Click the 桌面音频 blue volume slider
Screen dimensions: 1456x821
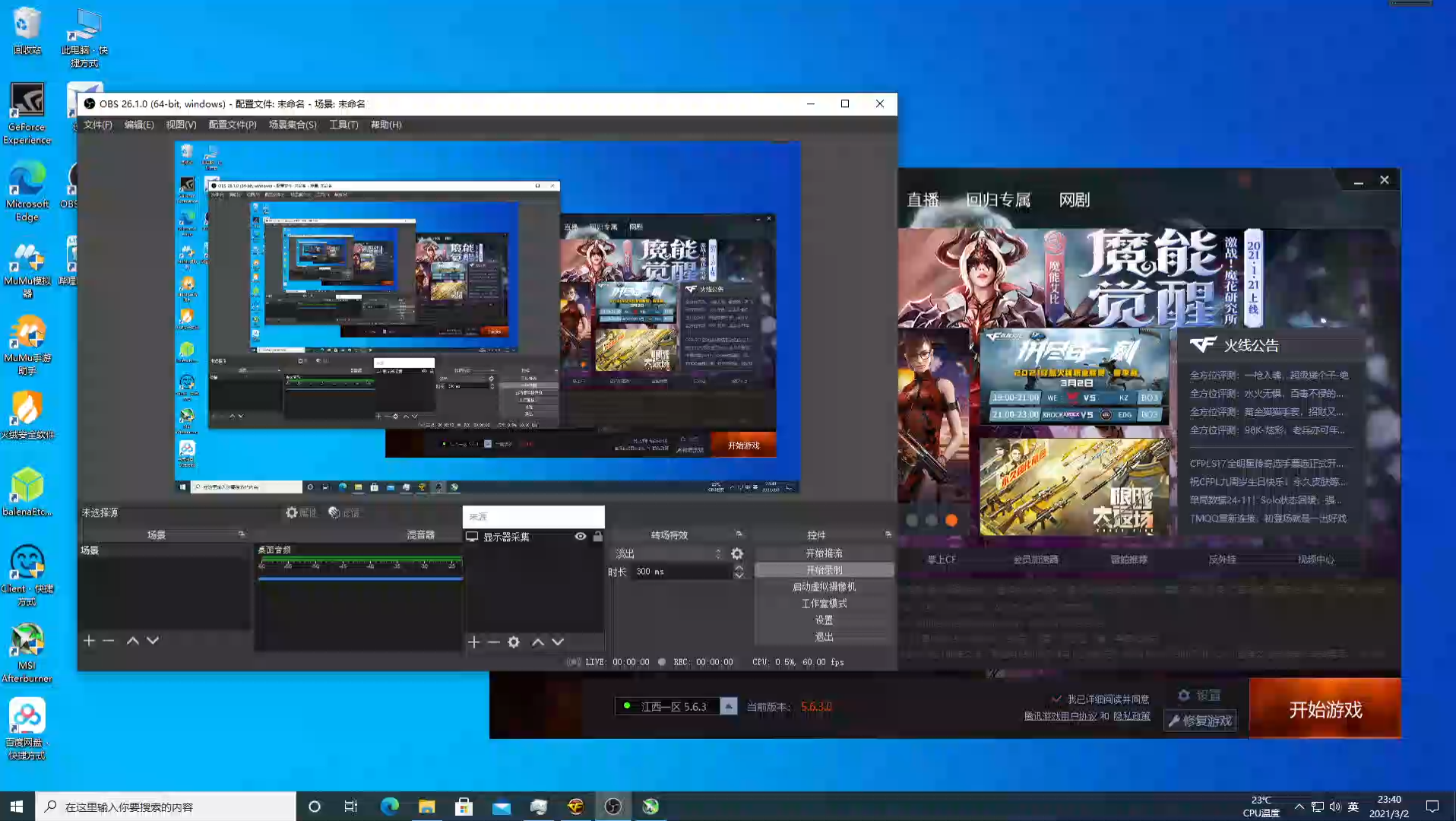360,579
